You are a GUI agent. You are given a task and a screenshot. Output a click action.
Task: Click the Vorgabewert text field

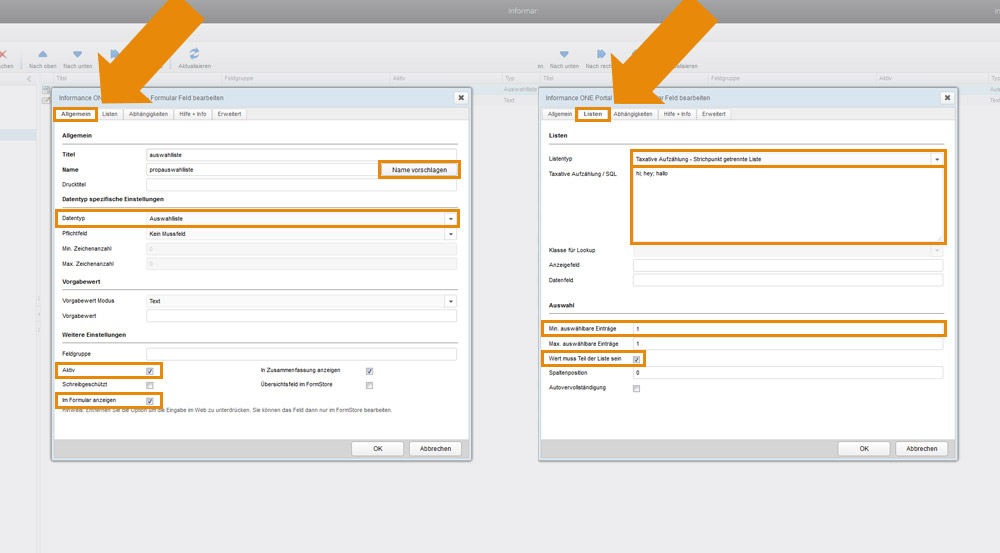click(301, 316)
